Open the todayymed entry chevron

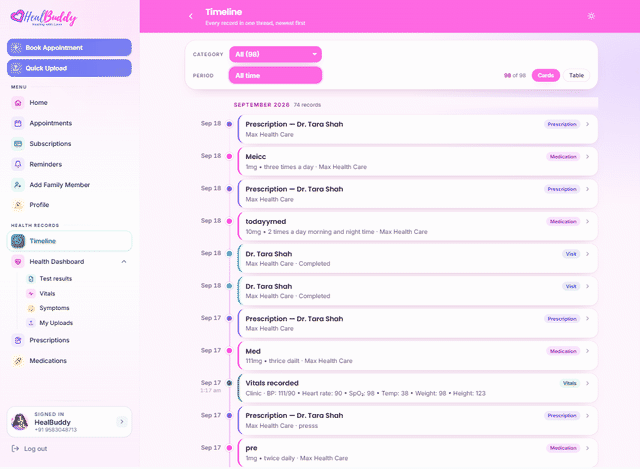[587, 222]
